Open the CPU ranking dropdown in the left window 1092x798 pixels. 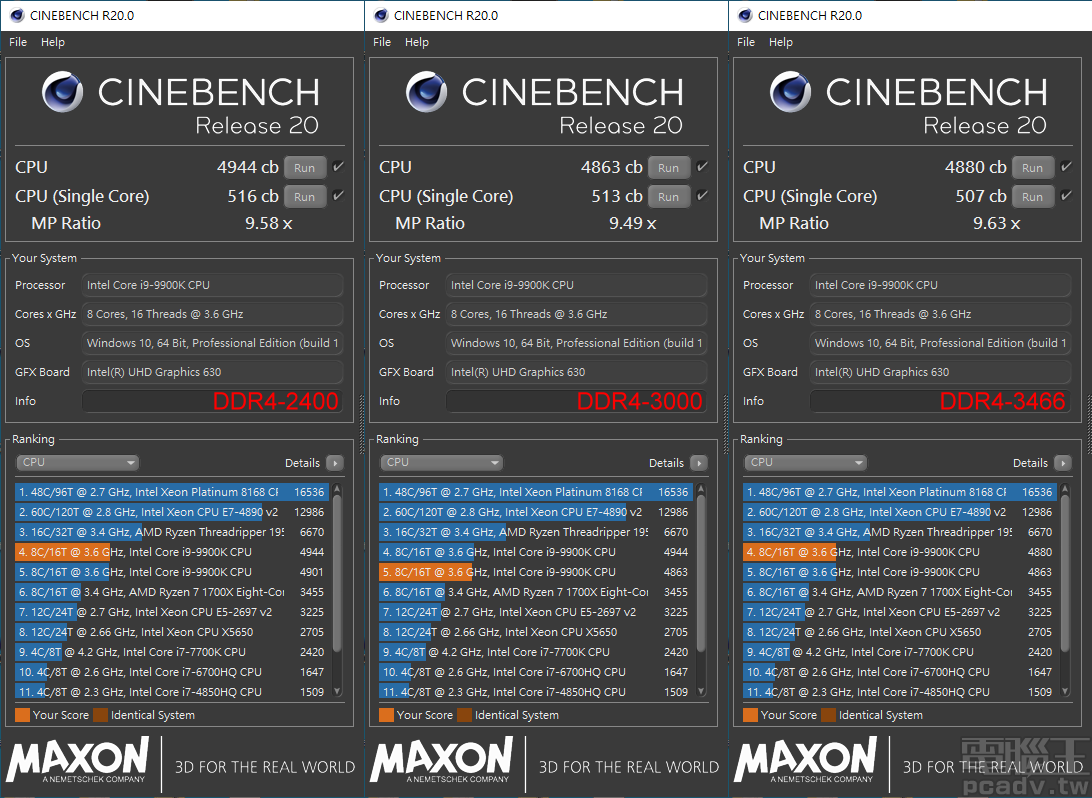pyautogui.click(x=78, y=462)
